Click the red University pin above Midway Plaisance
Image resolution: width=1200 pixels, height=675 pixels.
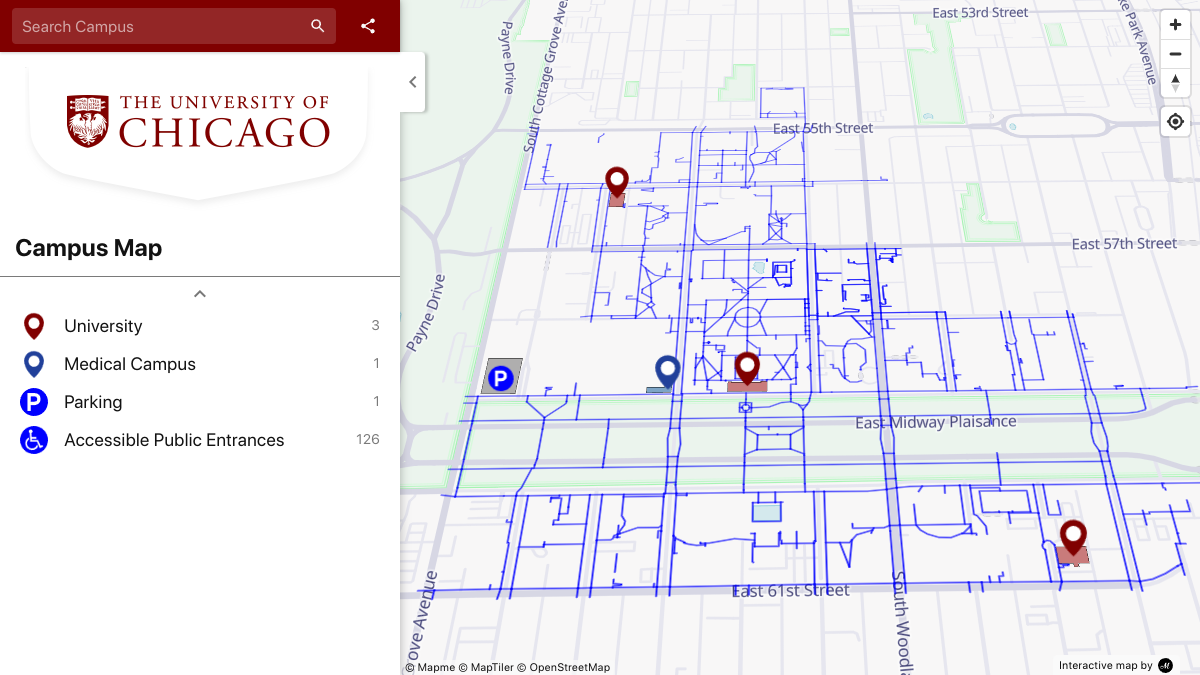pyautogui.click(x=747, y=369)
